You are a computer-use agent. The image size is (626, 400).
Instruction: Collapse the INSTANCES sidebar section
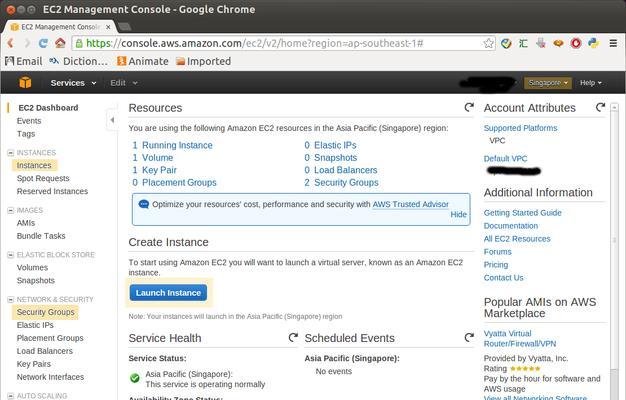pyautogui.click(x=11, y=153)
